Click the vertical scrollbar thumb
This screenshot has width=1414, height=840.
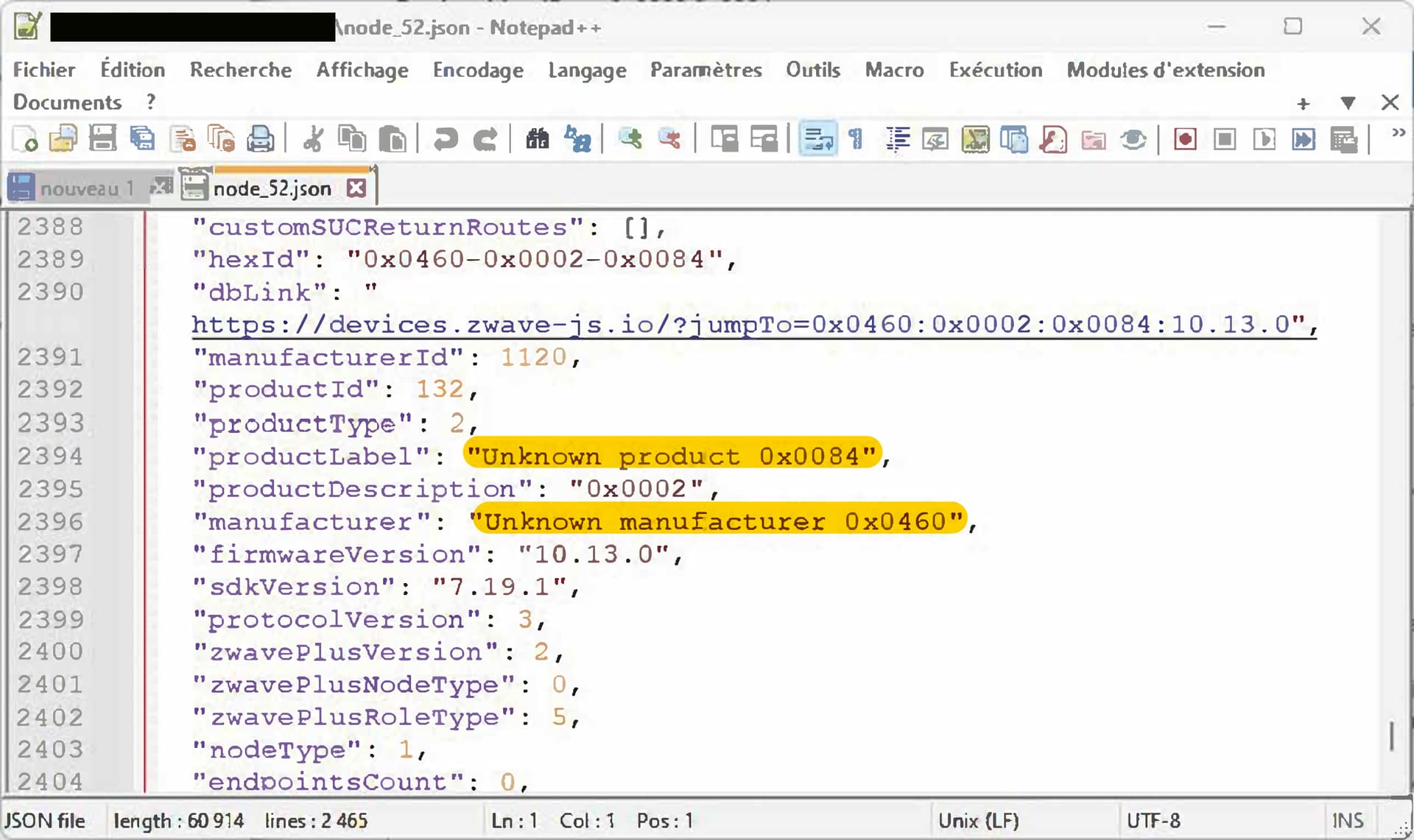coord(1392,735)
